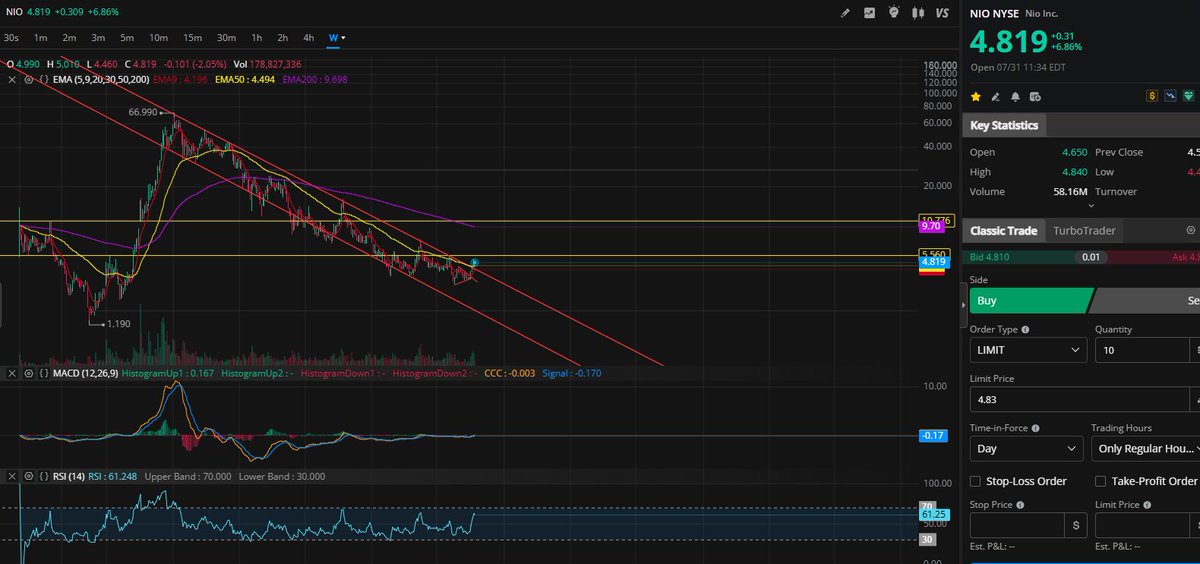The height and width of the screenshot is (564, 1200).
Task: Click the trade panel settings icon
Action: pyautogui.click(x=1190, y=230)
